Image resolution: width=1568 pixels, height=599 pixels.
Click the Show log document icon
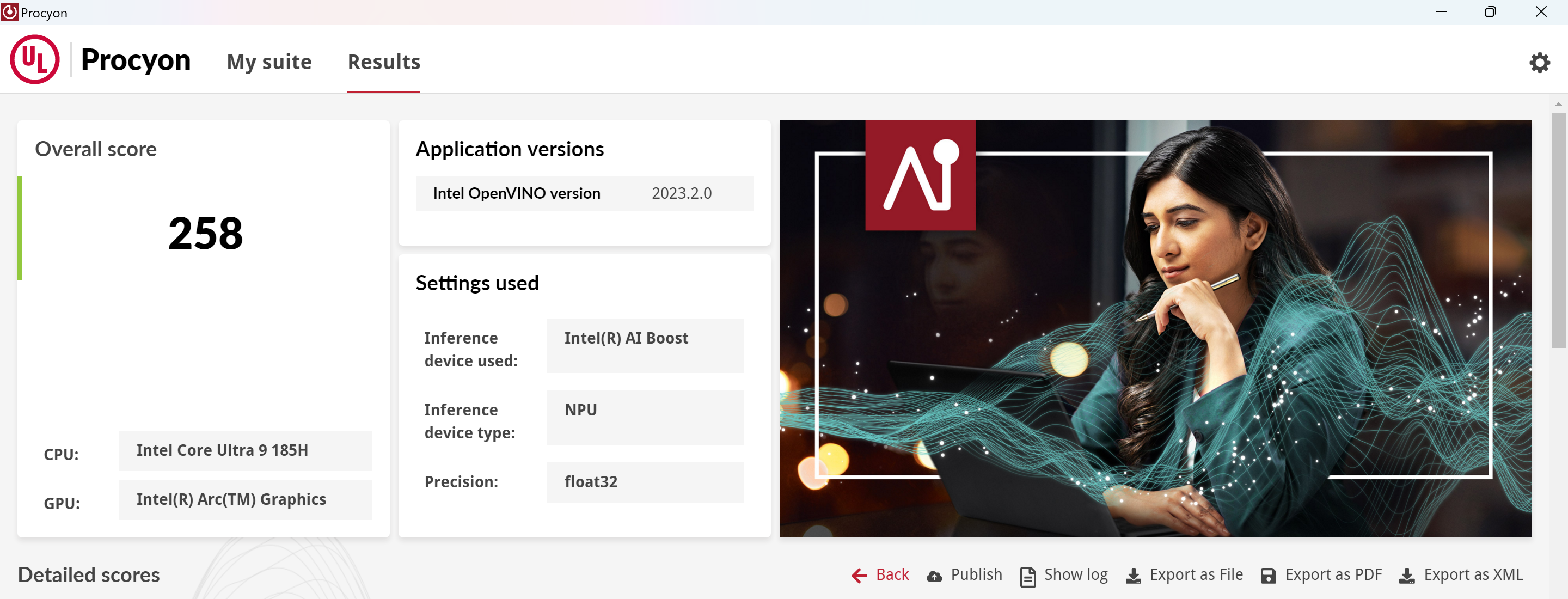tap(1027, 576)
